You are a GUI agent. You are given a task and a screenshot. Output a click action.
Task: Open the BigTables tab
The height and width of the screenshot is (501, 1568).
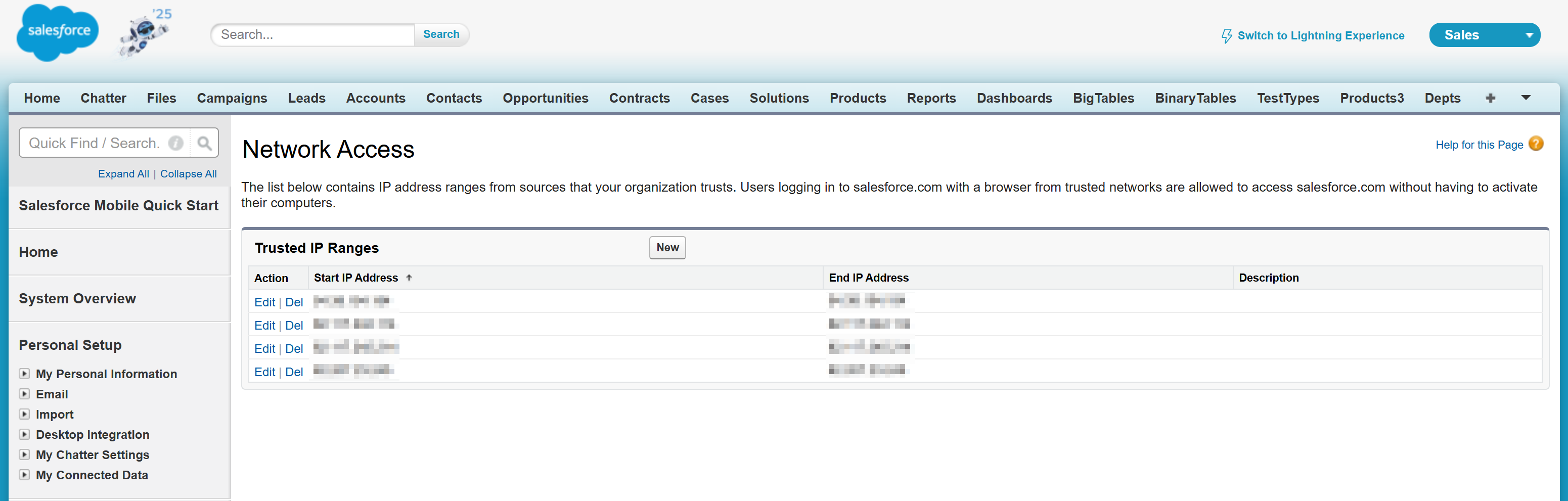(1103, 98)
